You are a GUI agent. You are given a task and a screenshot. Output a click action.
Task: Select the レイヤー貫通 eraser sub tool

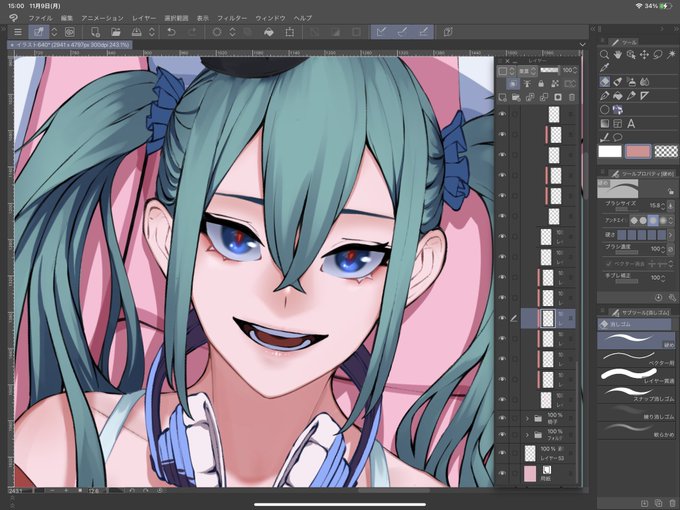(636, 376)
